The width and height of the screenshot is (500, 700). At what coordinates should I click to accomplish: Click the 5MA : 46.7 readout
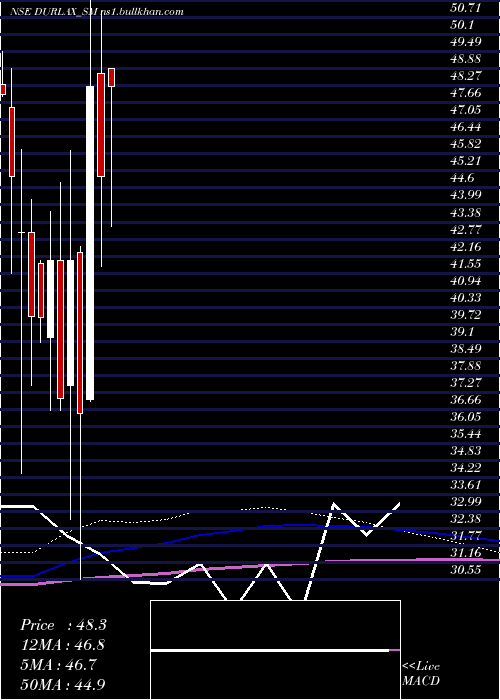58,665
